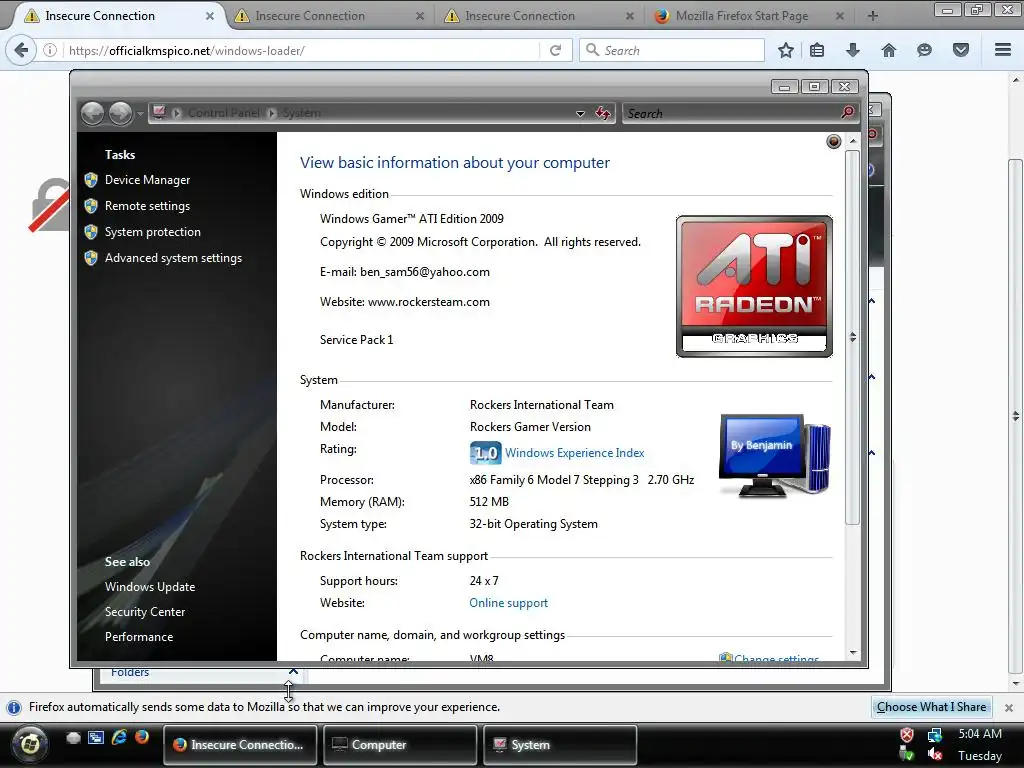1024x768 pixels.
Task: Open the Firefox downloads arrow
Action: 852,50
